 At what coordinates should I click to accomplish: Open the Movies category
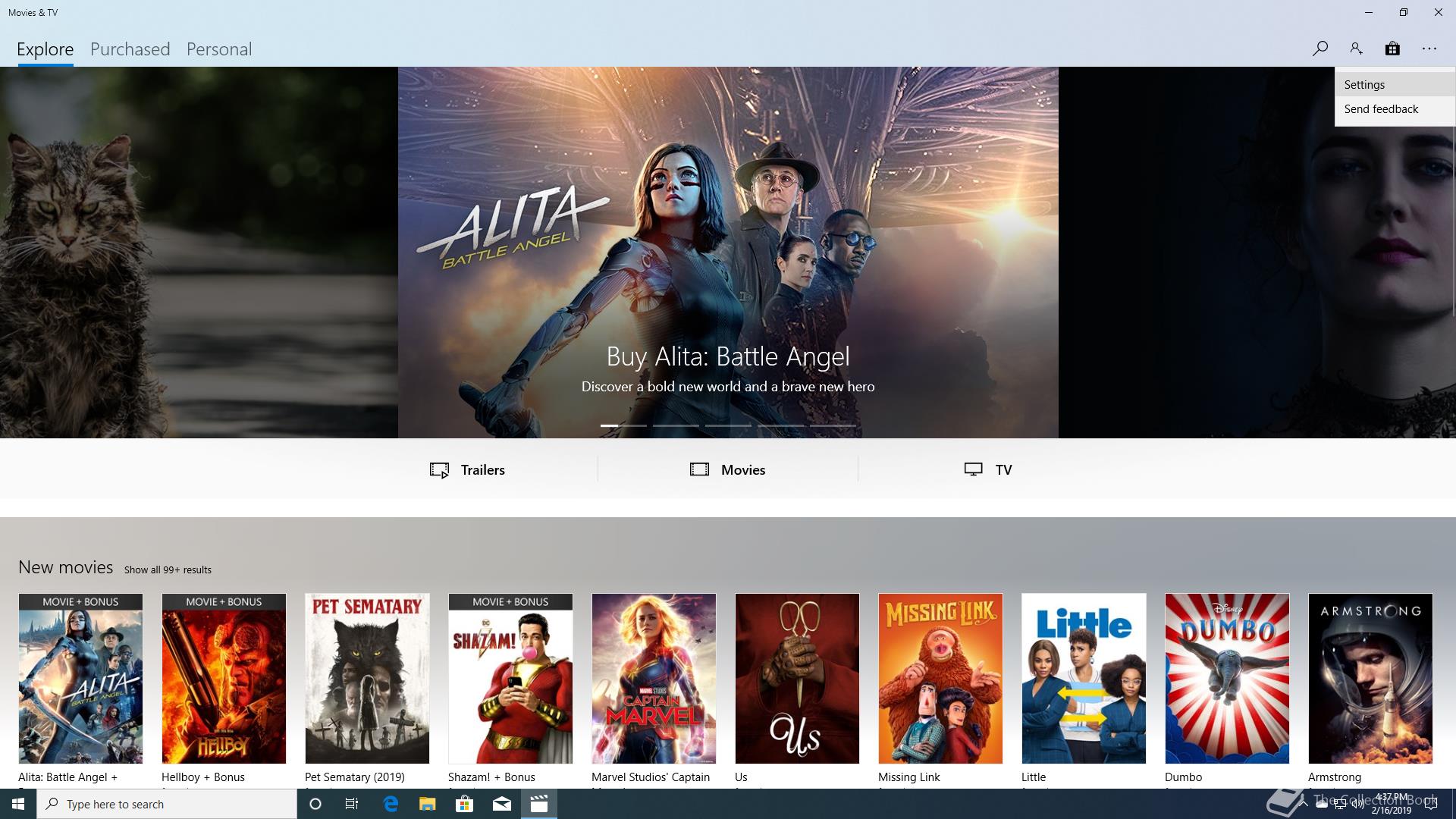pyautogui.click(x=727, y=469)
